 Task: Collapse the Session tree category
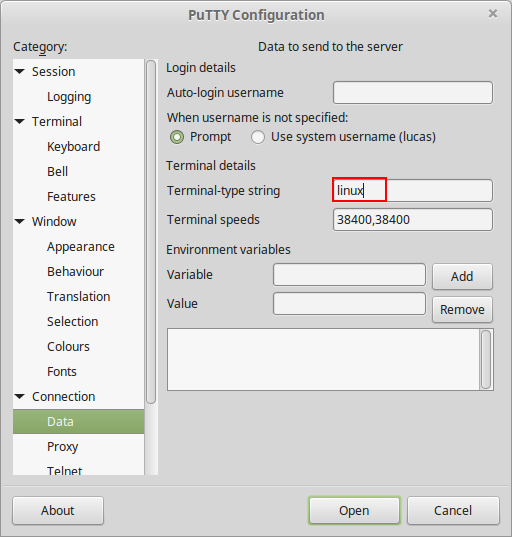(20, 72)
